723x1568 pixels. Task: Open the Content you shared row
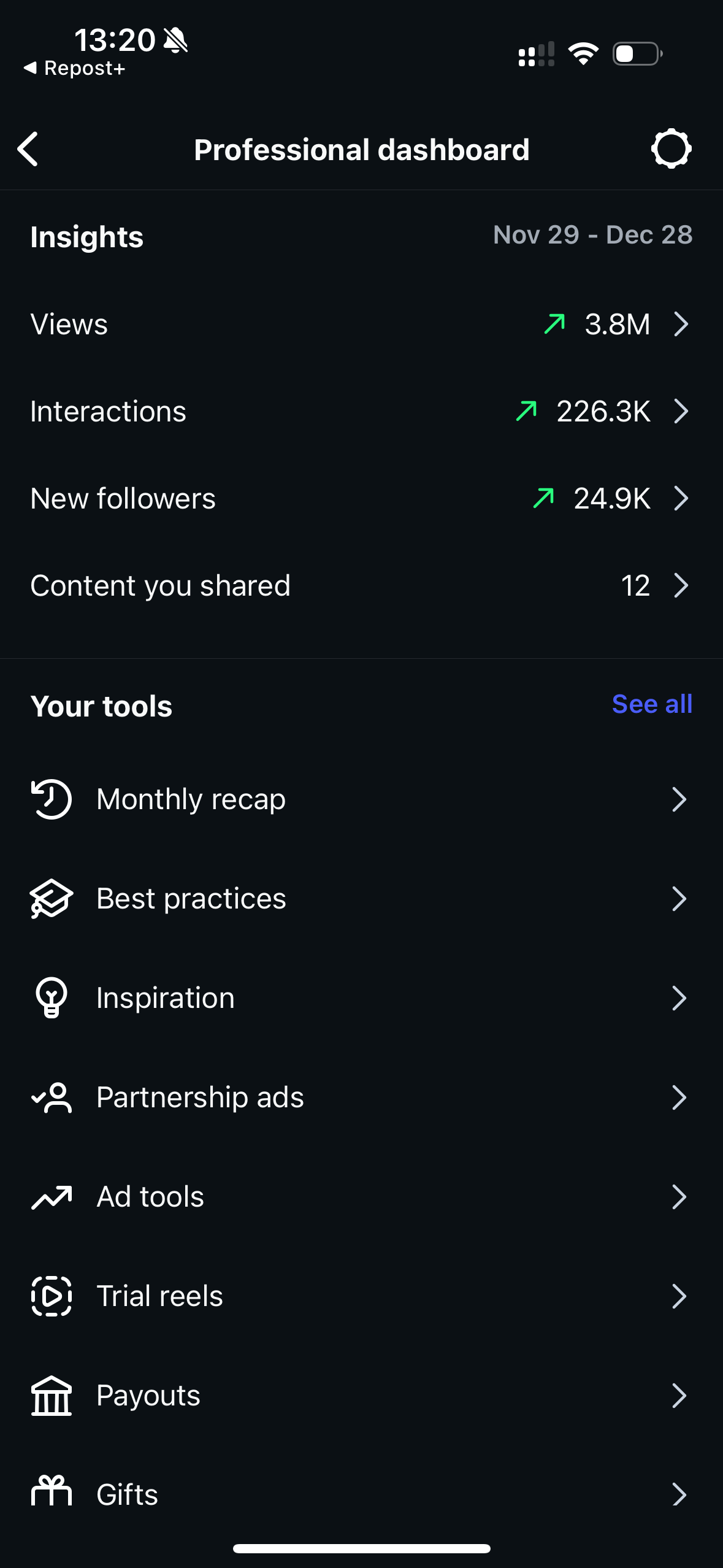[361, 586]
